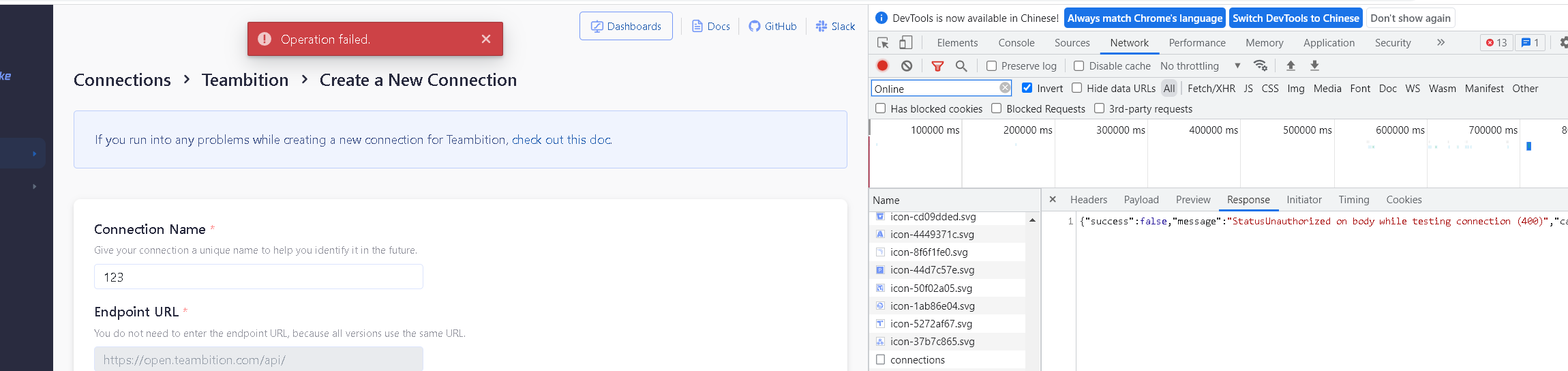Click the Connection Name input field
This screenshot has width=1568, height=371.
(258, 277)
